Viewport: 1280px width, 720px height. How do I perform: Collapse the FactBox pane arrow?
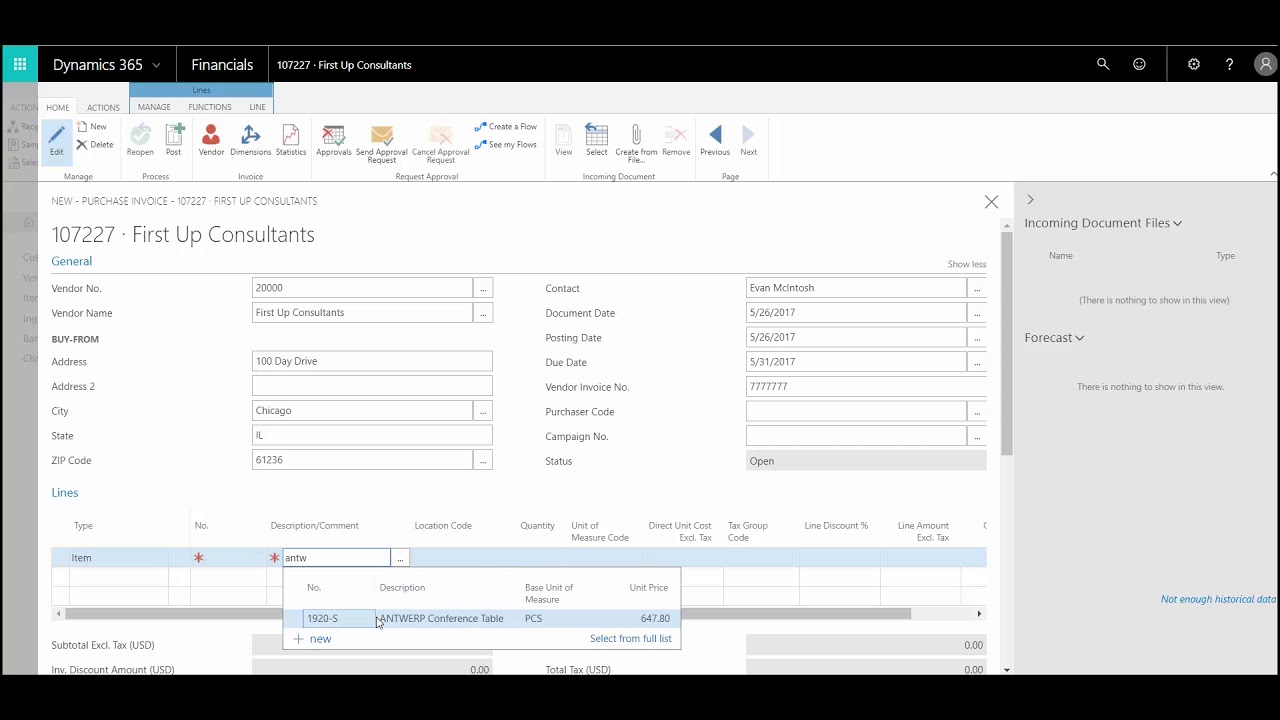[1031, 200]
